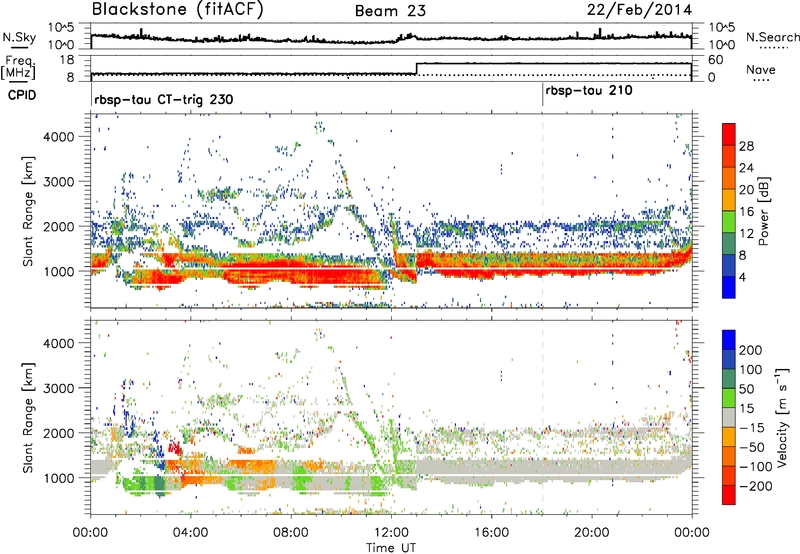Click the N.Sky axis label

[x=19, y=37]
